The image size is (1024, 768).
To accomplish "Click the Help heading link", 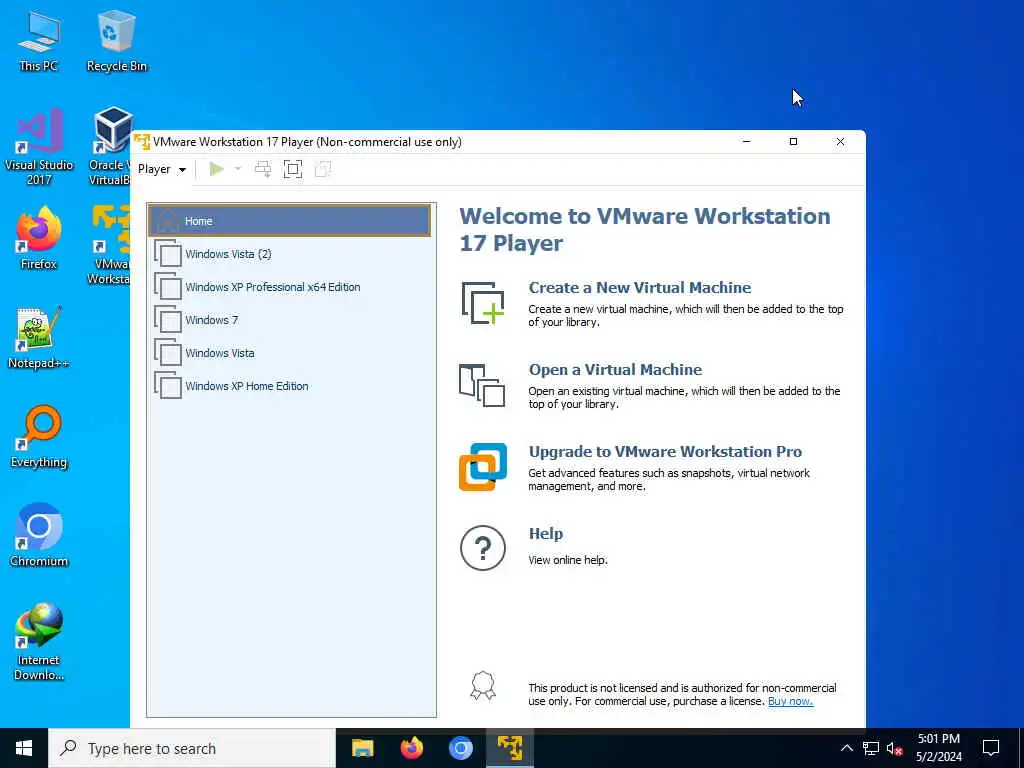I will (545, 534).
